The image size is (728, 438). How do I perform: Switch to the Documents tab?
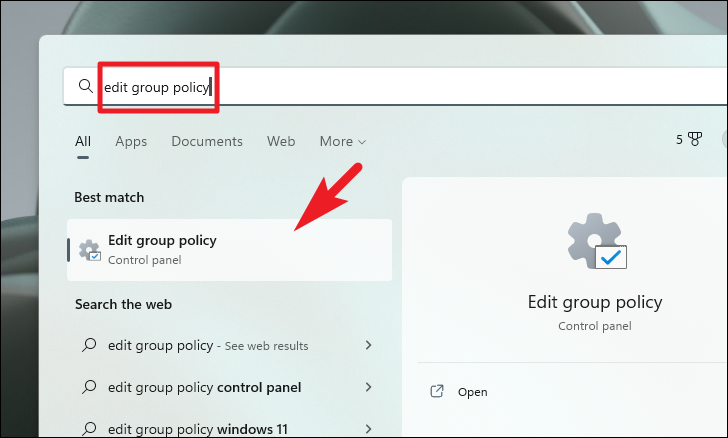[x=207, y=141]
